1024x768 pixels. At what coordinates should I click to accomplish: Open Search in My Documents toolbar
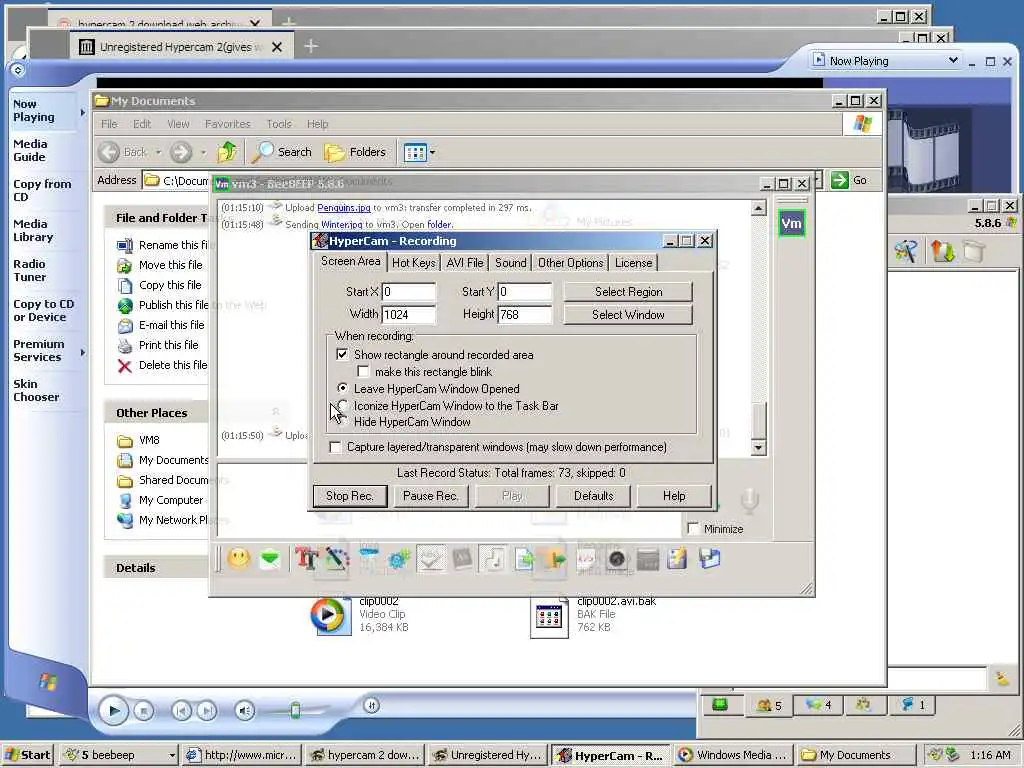pyautogui.click(x=282, y=152)
